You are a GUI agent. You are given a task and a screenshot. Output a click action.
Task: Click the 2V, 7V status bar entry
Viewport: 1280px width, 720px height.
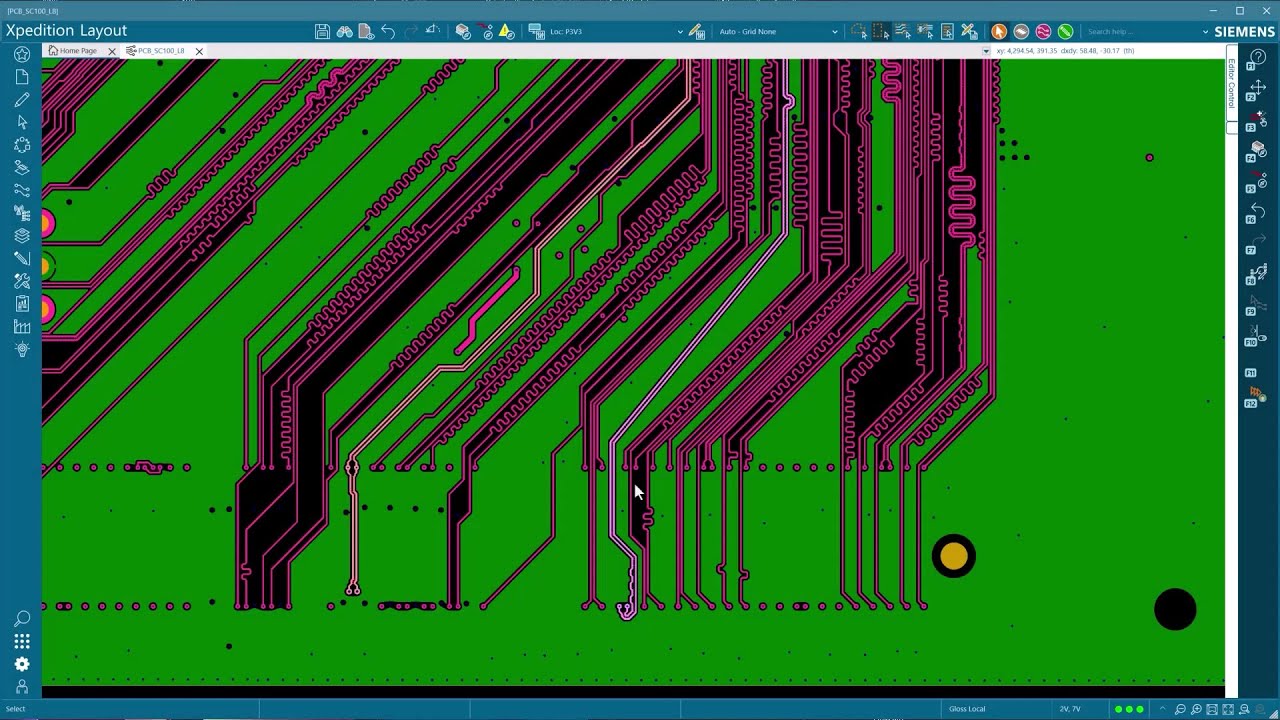(1070, 709)
